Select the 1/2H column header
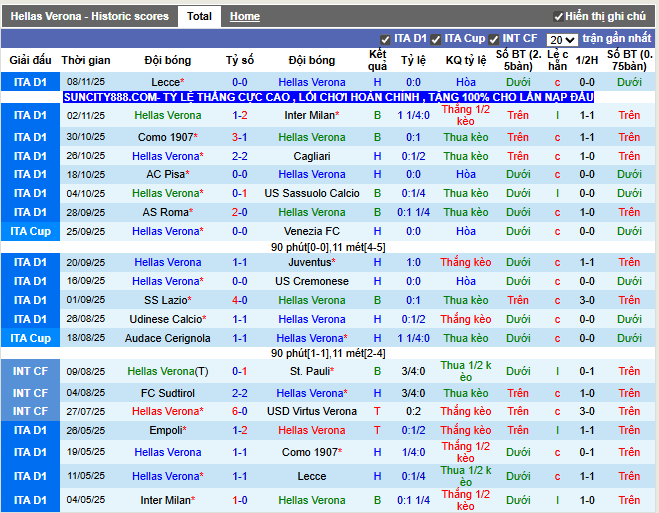Viewport: 659px width, 513px height. tap(587, 60)
